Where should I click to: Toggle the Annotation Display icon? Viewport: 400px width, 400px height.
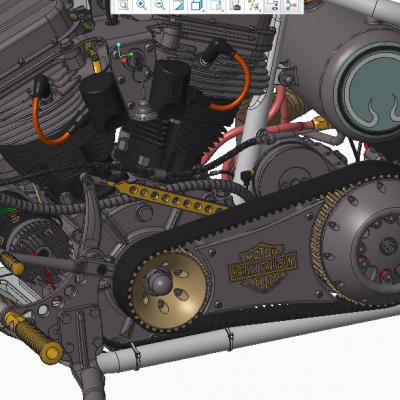tap(273, 5)
